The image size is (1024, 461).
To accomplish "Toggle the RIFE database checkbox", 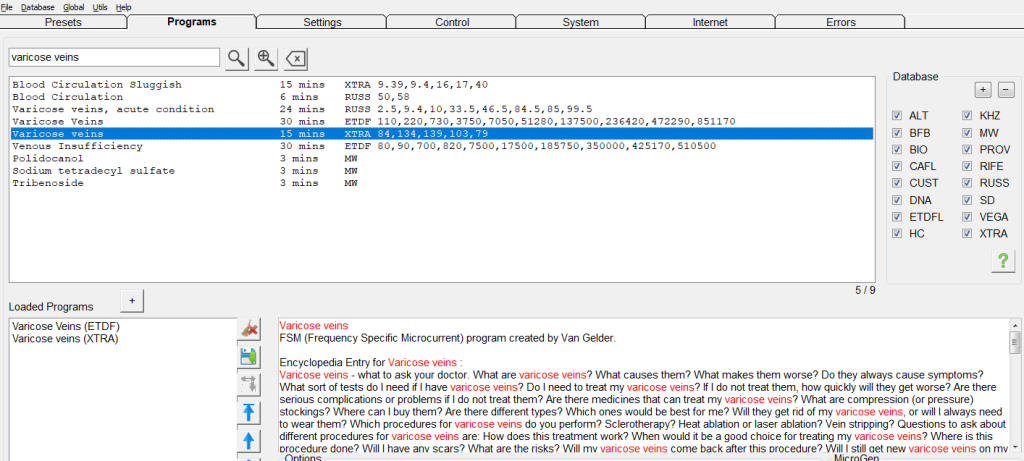I will pyautogui.click(x=967, y=166).
